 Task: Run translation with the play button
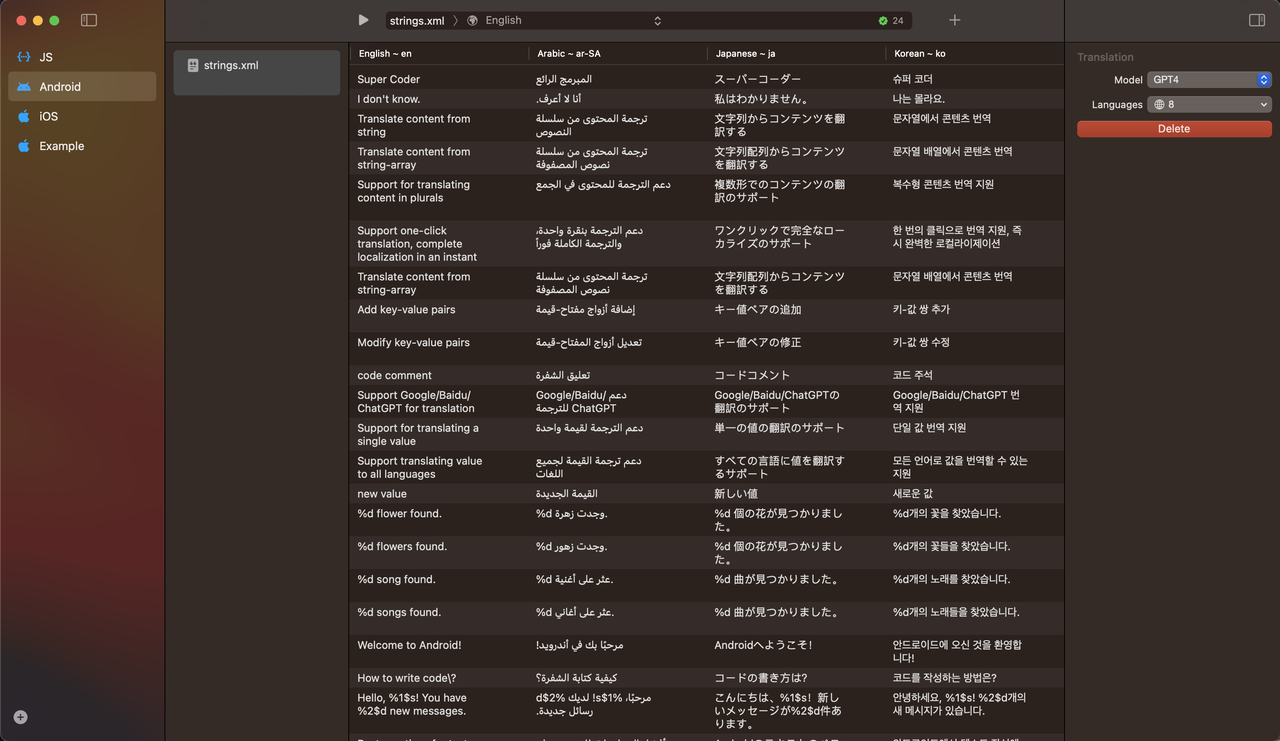coord(363,20)
